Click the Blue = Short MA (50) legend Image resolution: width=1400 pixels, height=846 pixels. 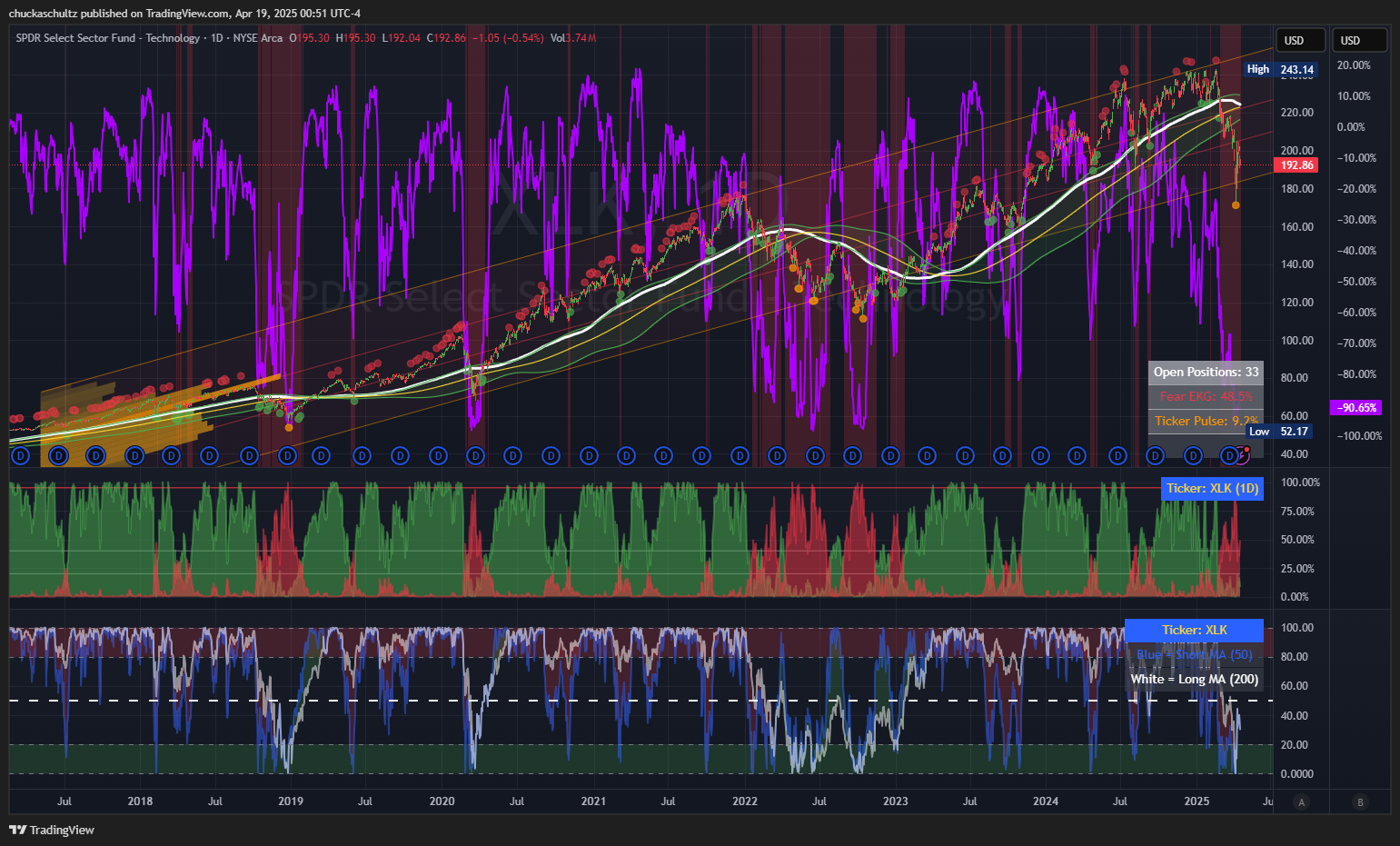[1194, 654]
